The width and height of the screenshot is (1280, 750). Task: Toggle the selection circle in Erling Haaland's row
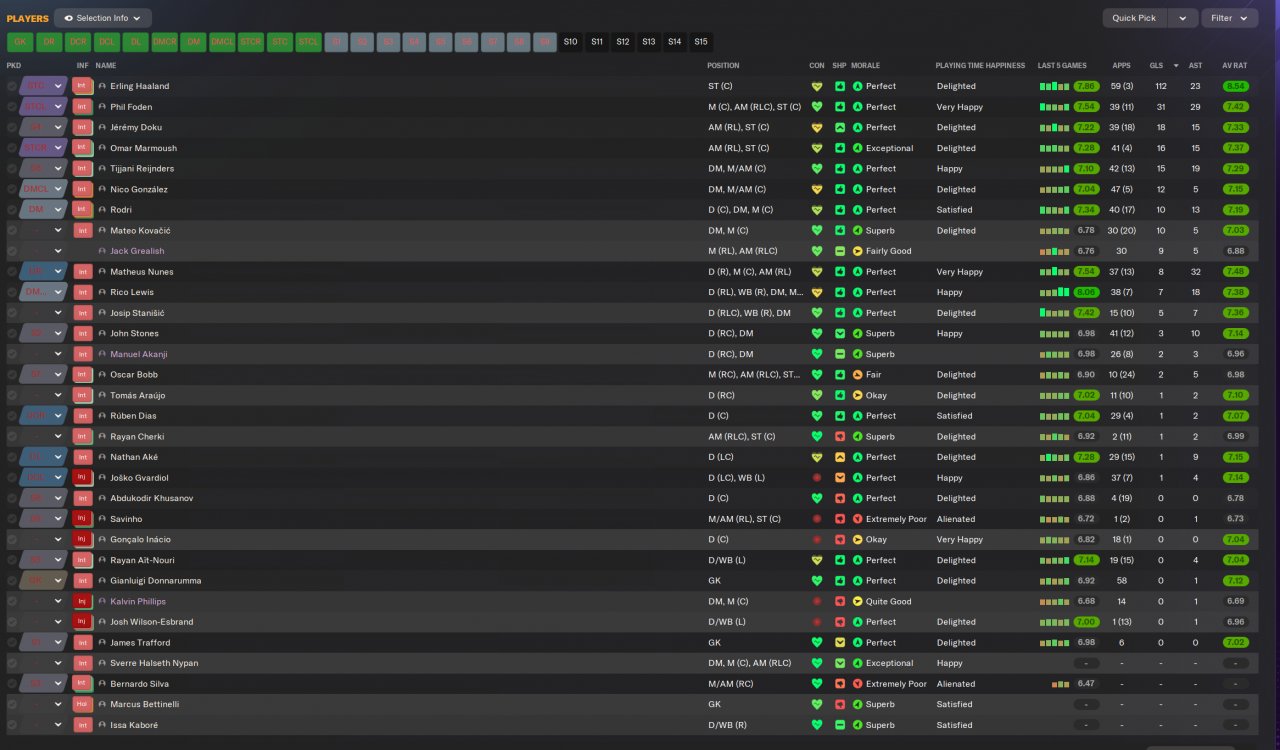coord(12,86)
